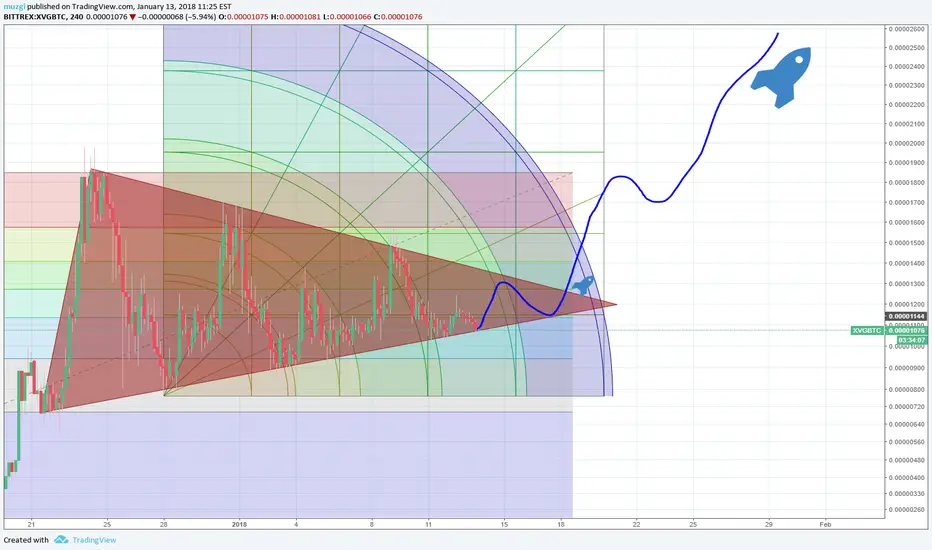This screenshot has width=932, height=550.
Task: Click the 15 date axis label
Action: click(504, 524)
